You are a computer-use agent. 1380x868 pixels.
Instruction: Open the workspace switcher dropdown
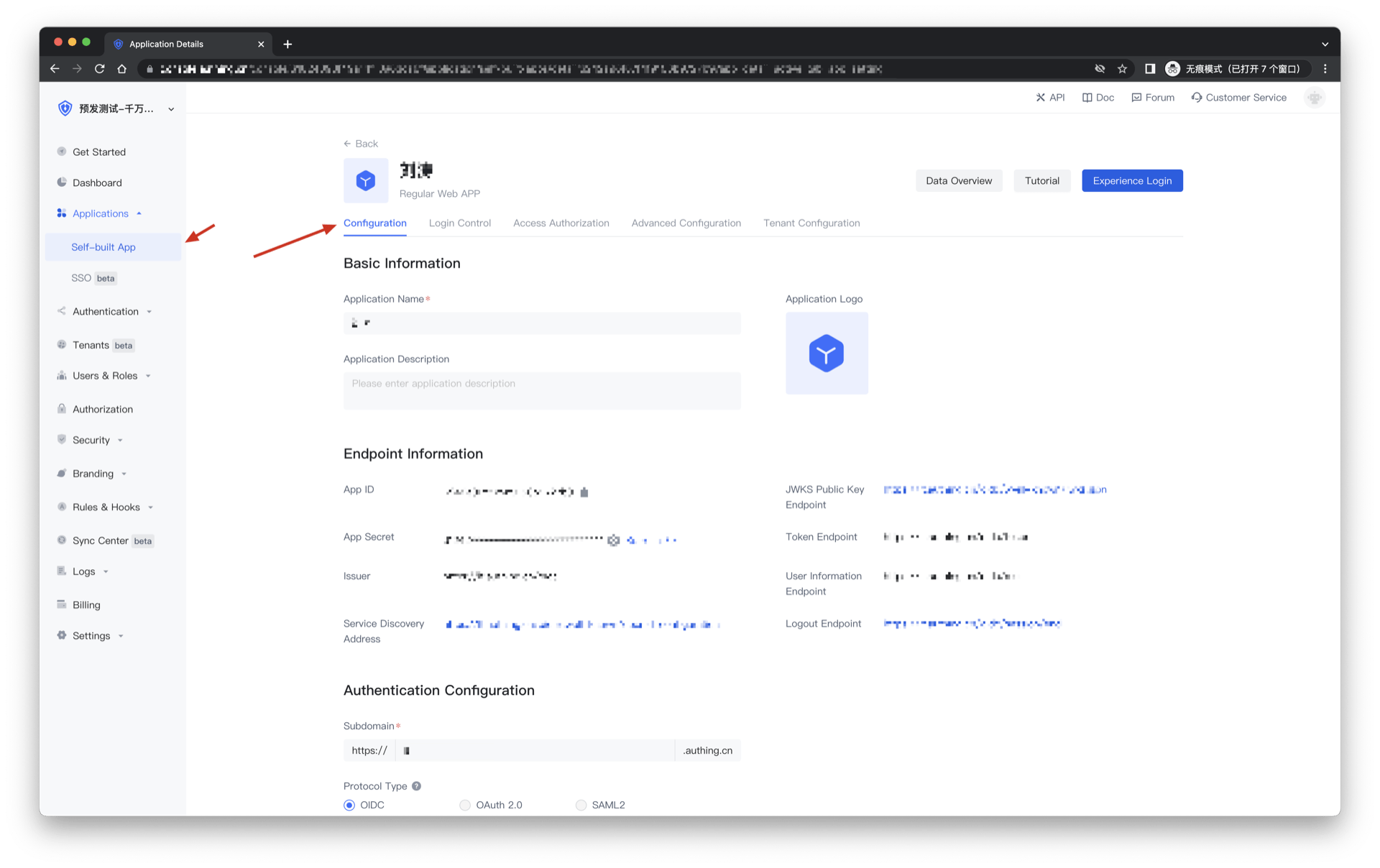pos(170,108)
